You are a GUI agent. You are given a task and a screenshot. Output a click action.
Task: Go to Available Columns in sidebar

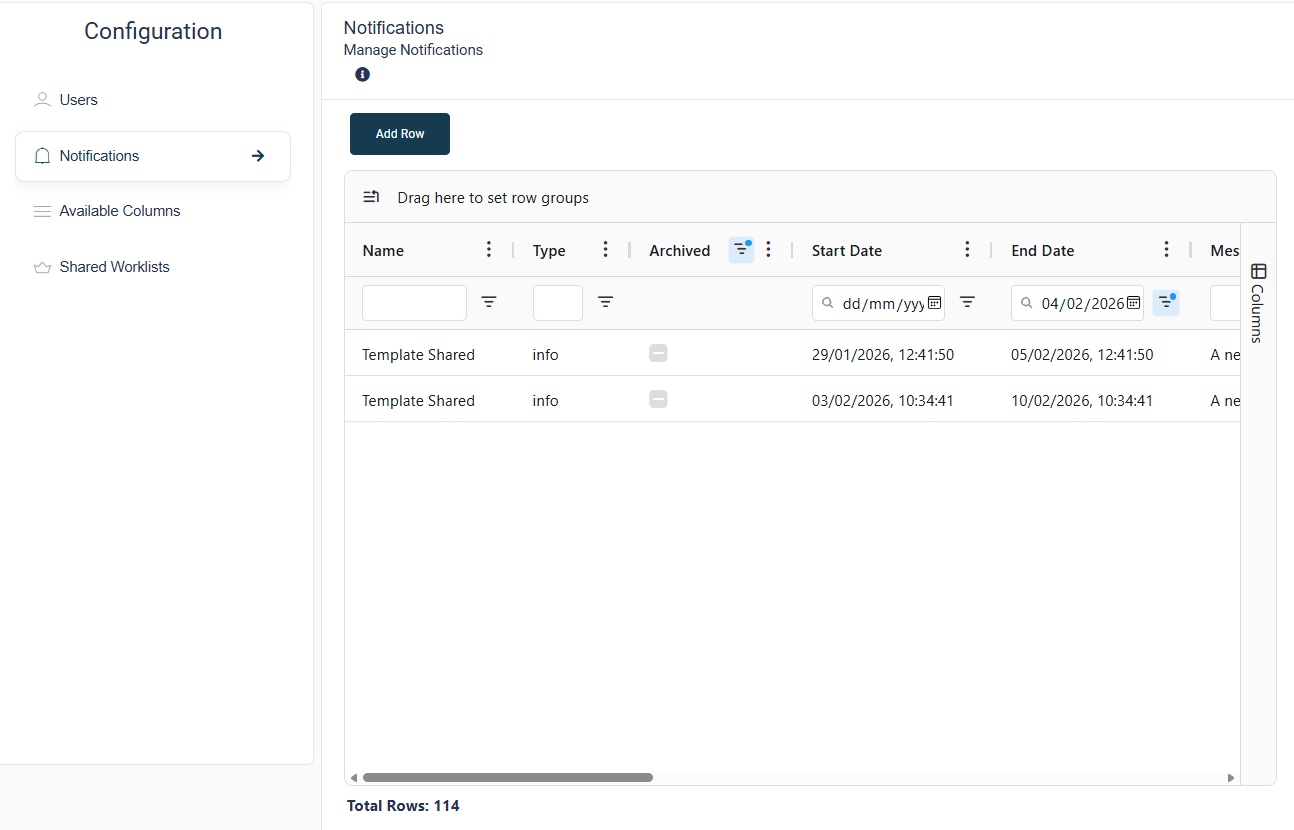(119, 211)
